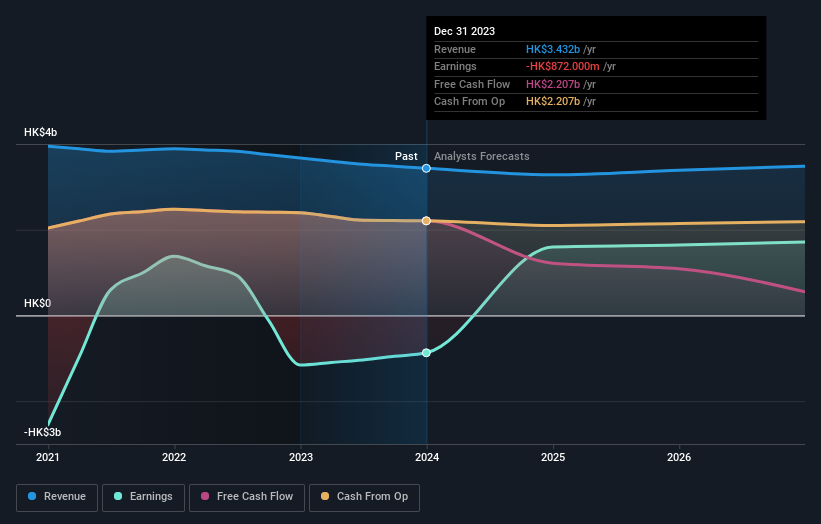The width and height of the screenshot is (821, 524).
Task: Click the 'Past' label on the chart
Action: (x=406, y=157)
